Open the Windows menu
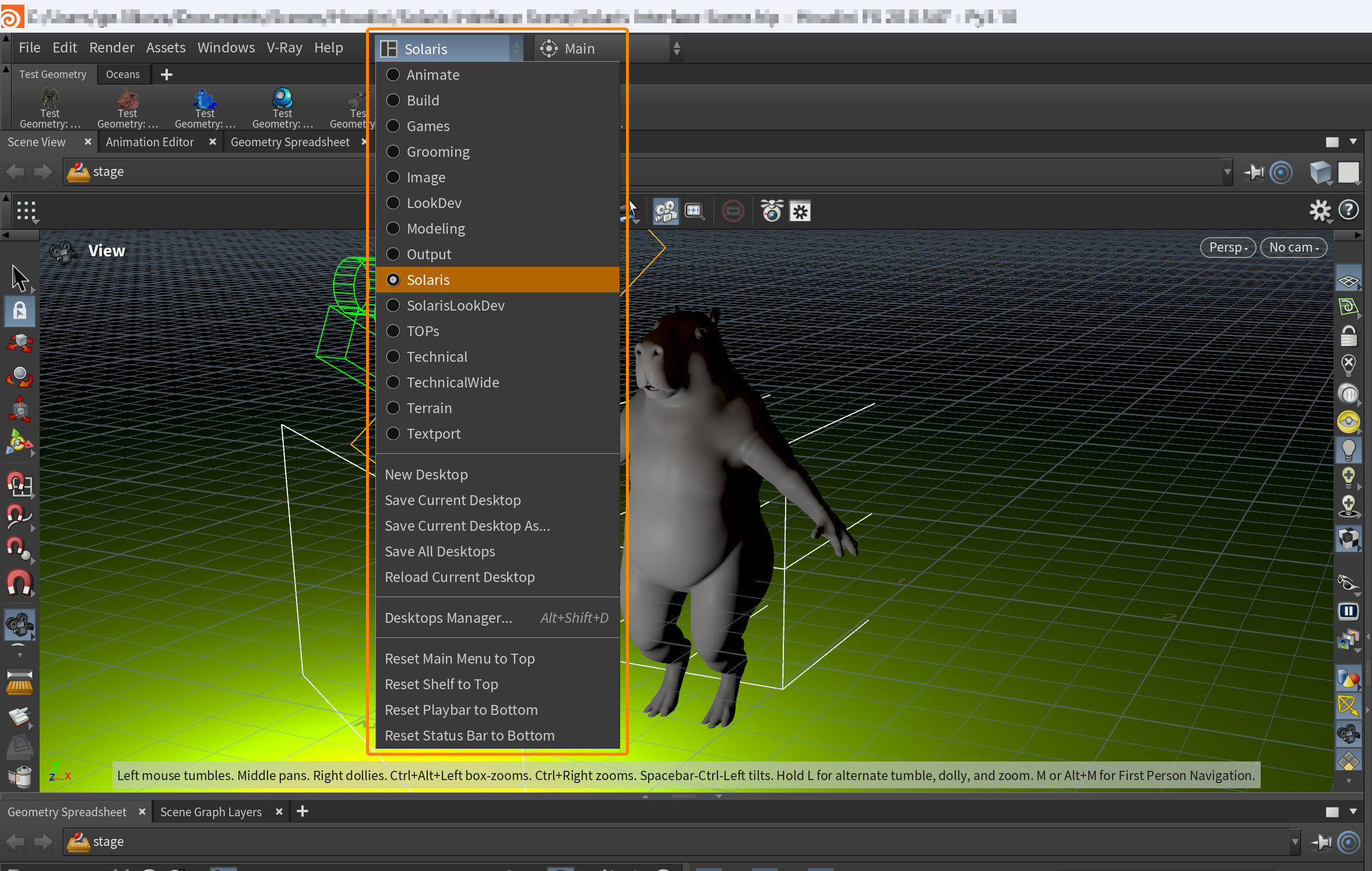The width and height of the screenshot is (1372, 871). (226, 48)
